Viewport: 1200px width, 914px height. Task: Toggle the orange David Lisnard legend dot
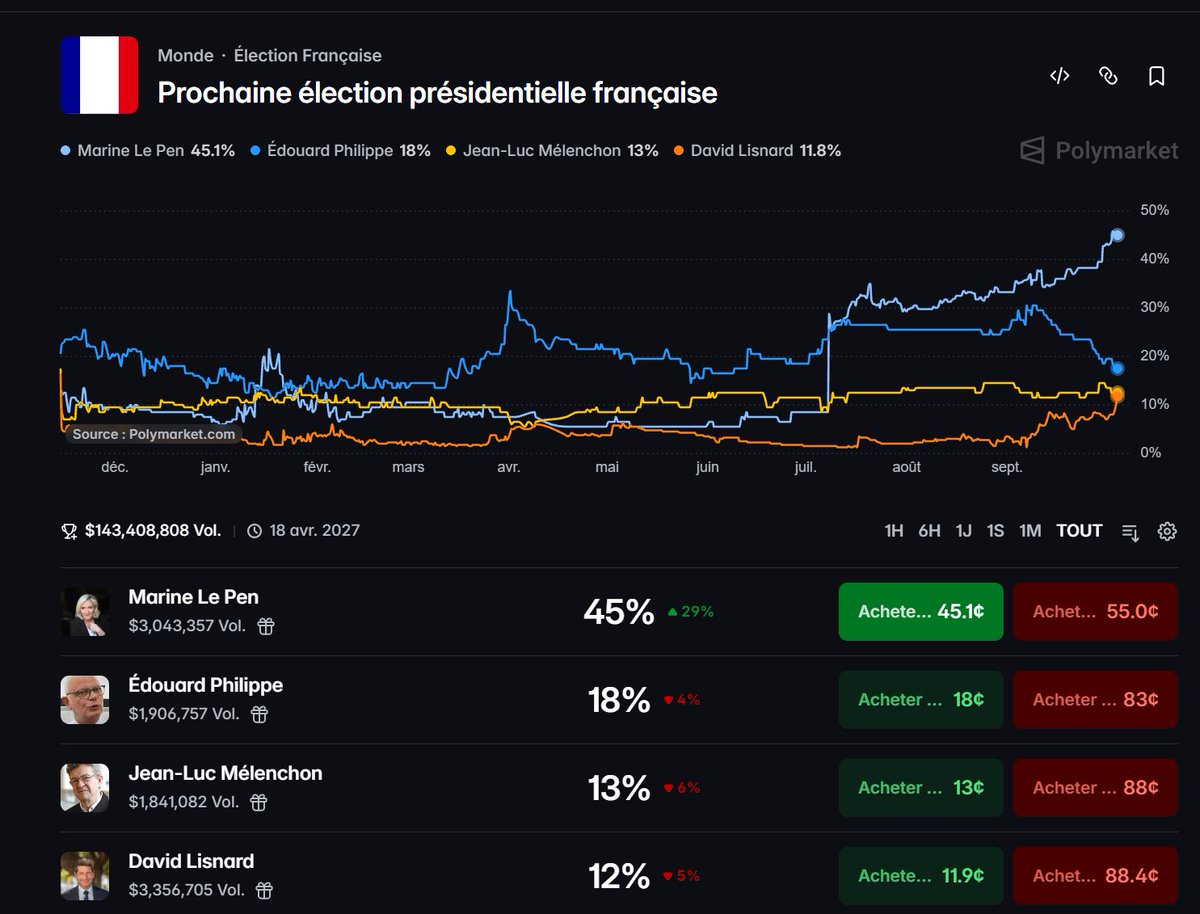point(678,151)
